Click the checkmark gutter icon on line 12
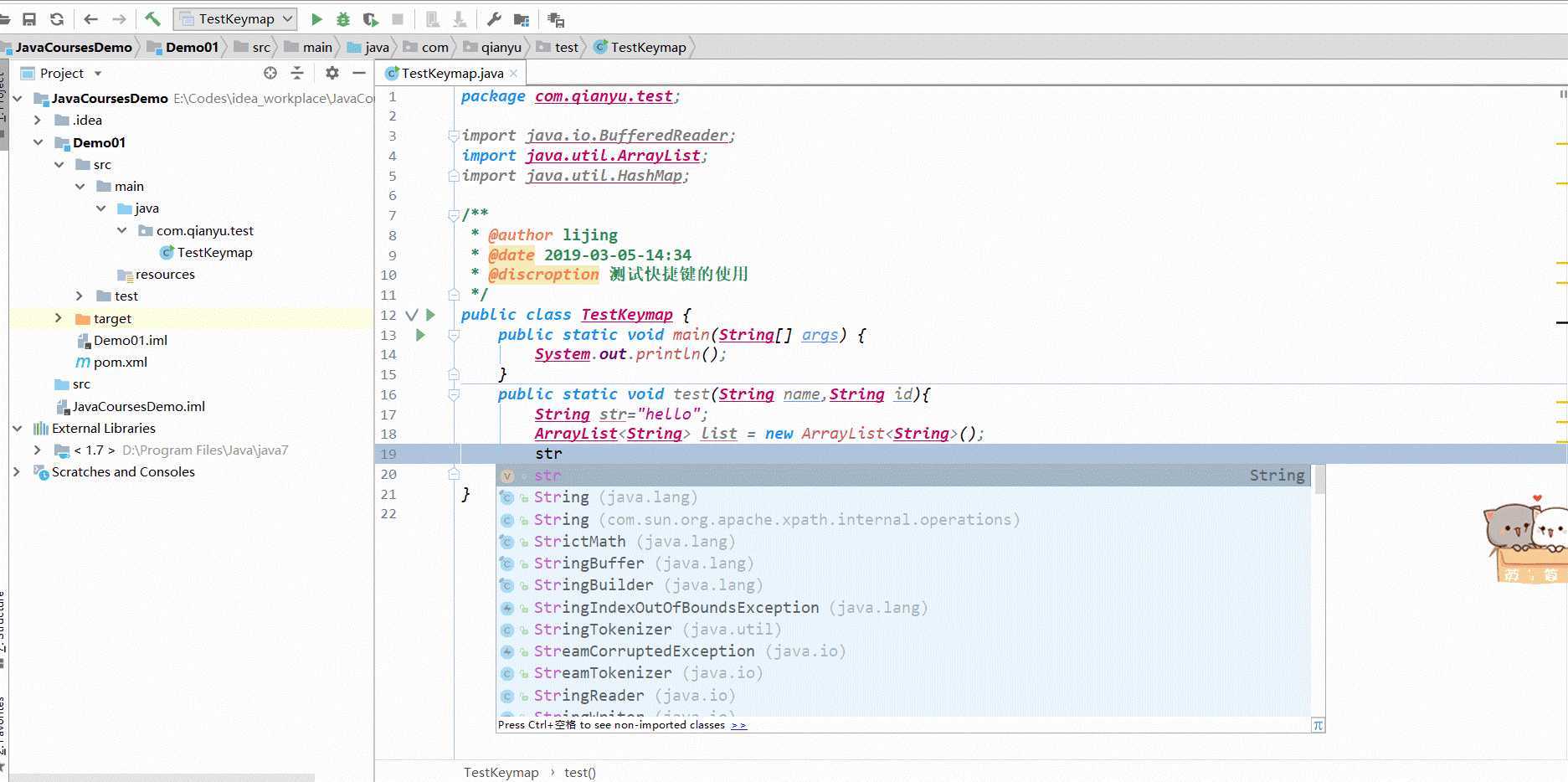This screenshot has height=782, width=1568. (411, 315)
